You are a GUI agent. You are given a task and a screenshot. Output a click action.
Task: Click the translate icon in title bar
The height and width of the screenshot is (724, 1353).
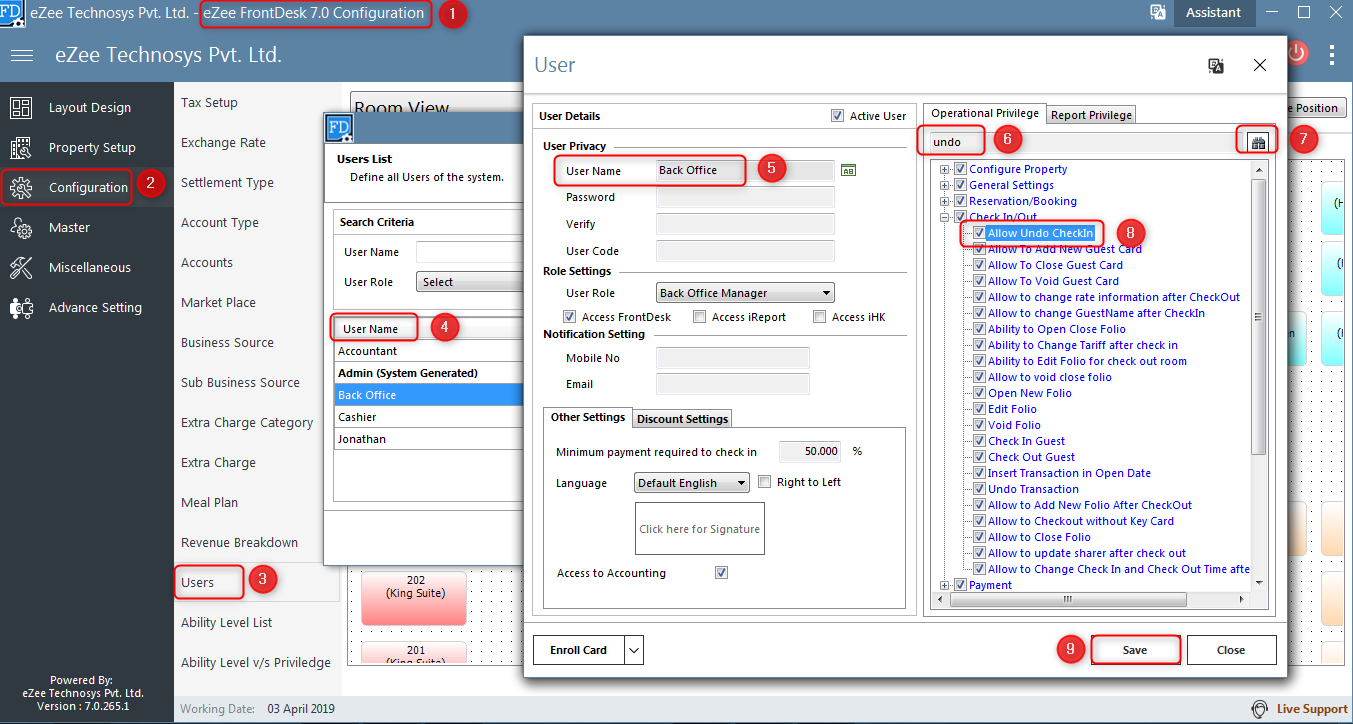(1158, 12)
